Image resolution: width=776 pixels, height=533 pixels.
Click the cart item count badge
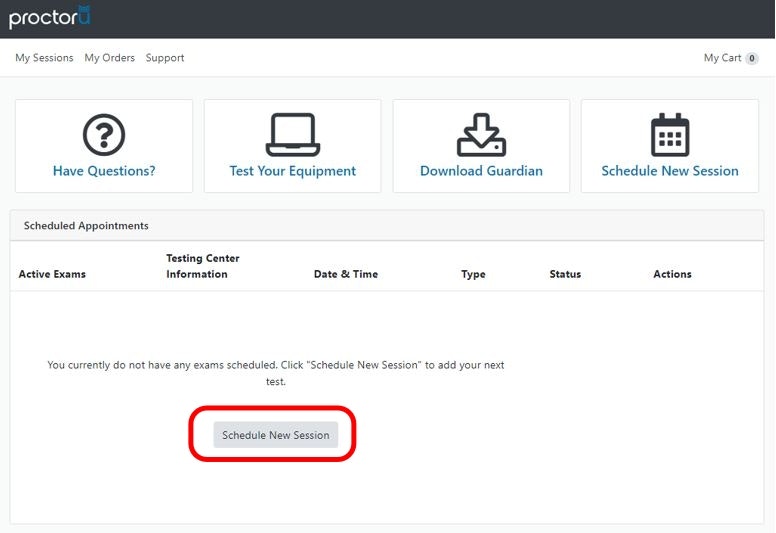(x=752, y=58)
